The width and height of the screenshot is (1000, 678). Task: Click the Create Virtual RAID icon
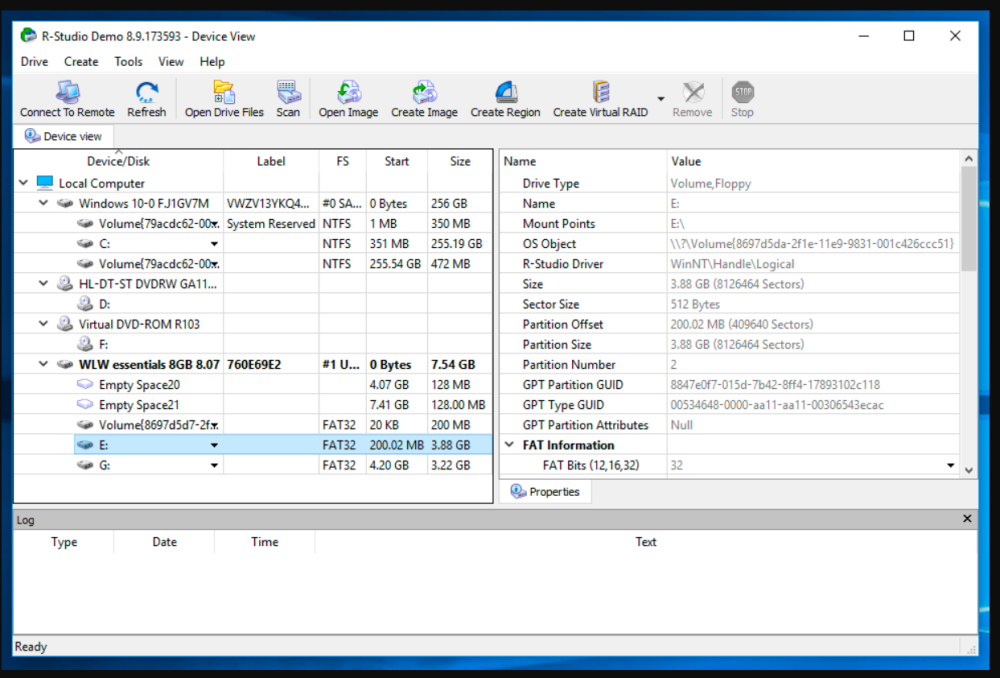tap(600, 93)
